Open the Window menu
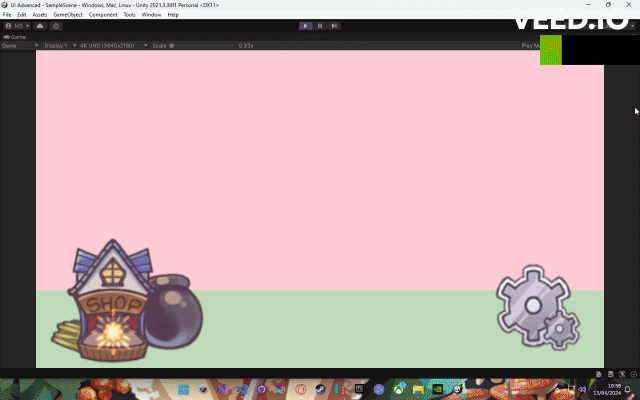This screenshot has width=640, height=400. (x=151, y=14)
